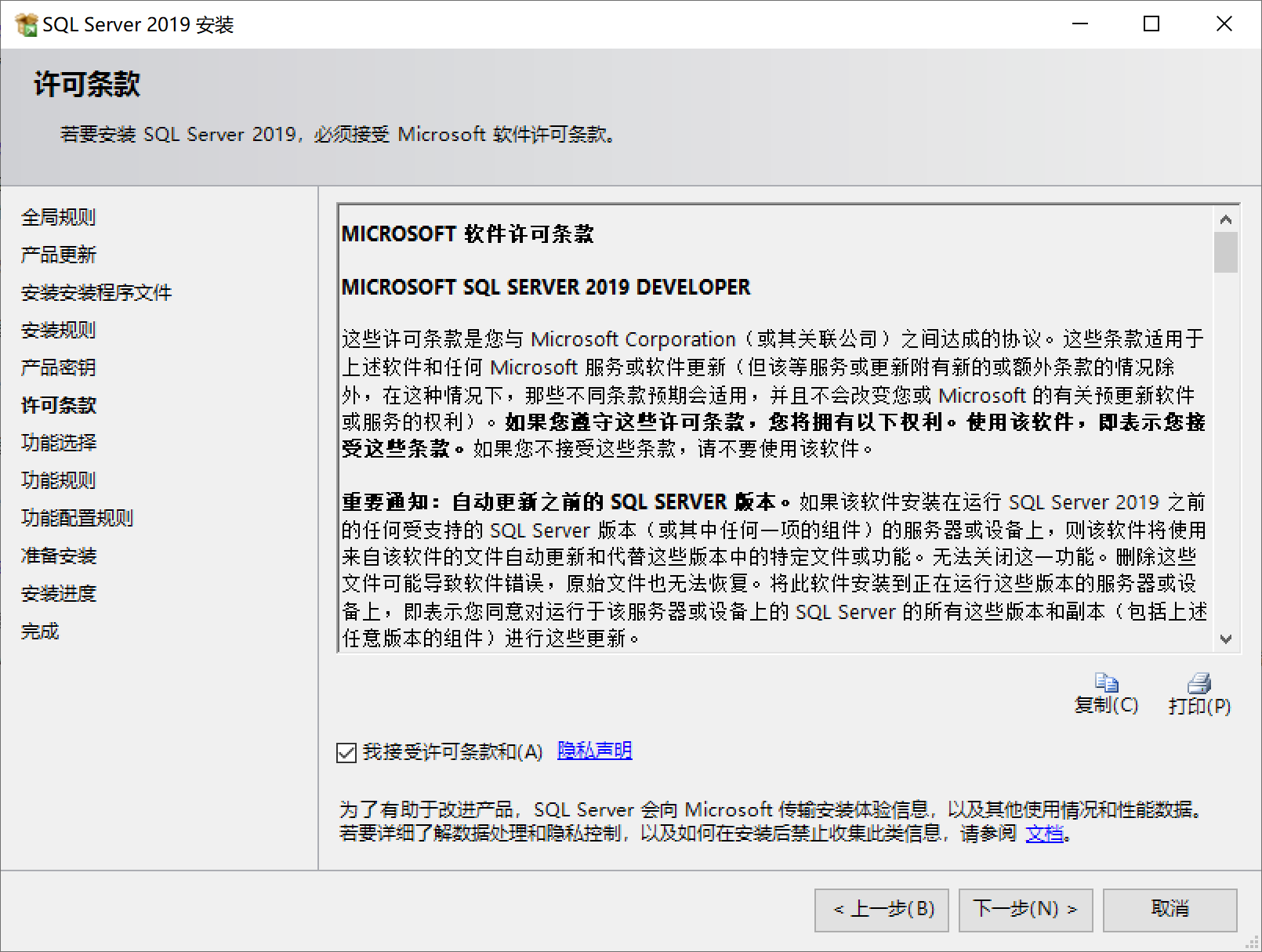
Task: Click the Next (下一步) button
Action: coord(1025,910)
